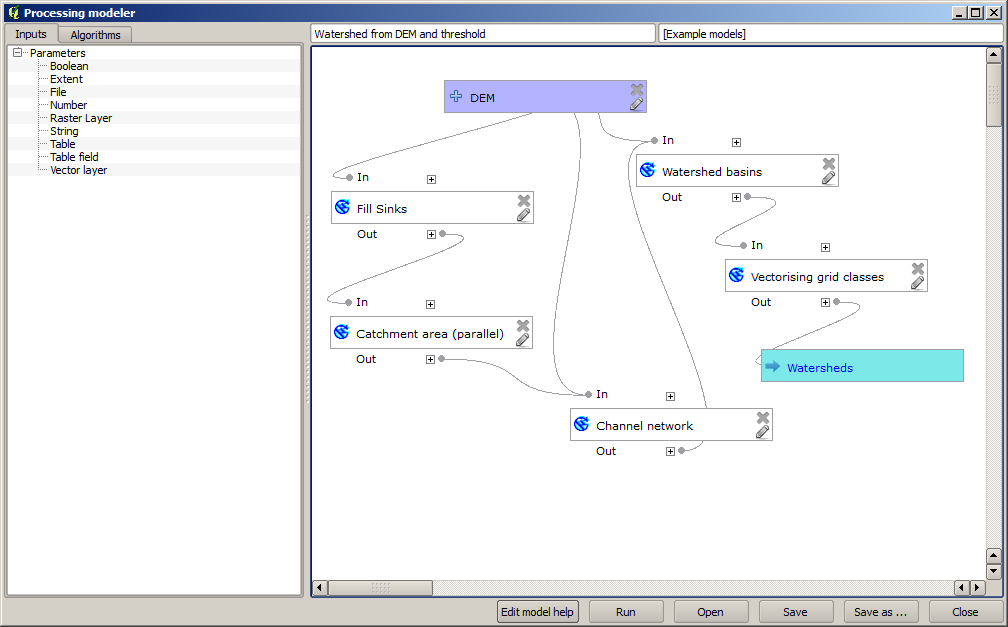This screenshot has width=1008, height=627.
Task: Remove the Catchment area (parallel) node
Action: pyautogui.click(x=522, y=326)
